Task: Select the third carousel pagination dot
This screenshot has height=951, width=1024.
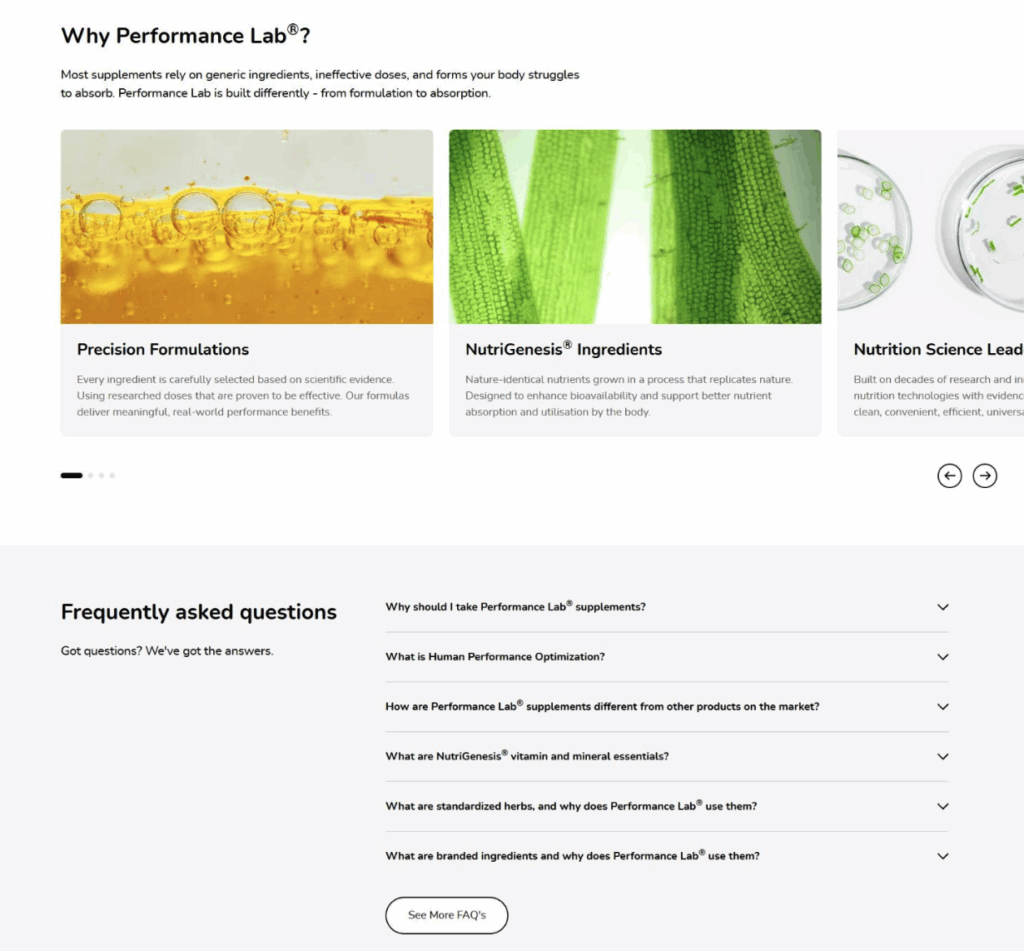Action: pyautogui.click(x=101, y=476)
